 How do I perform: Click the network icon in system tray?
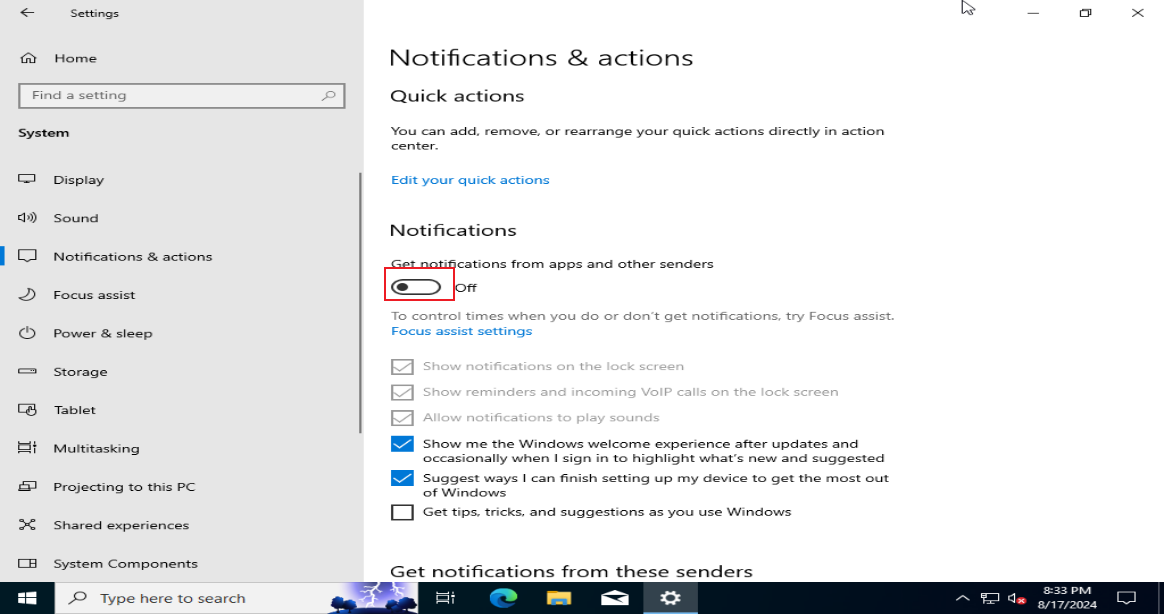[x=990, y=598]
